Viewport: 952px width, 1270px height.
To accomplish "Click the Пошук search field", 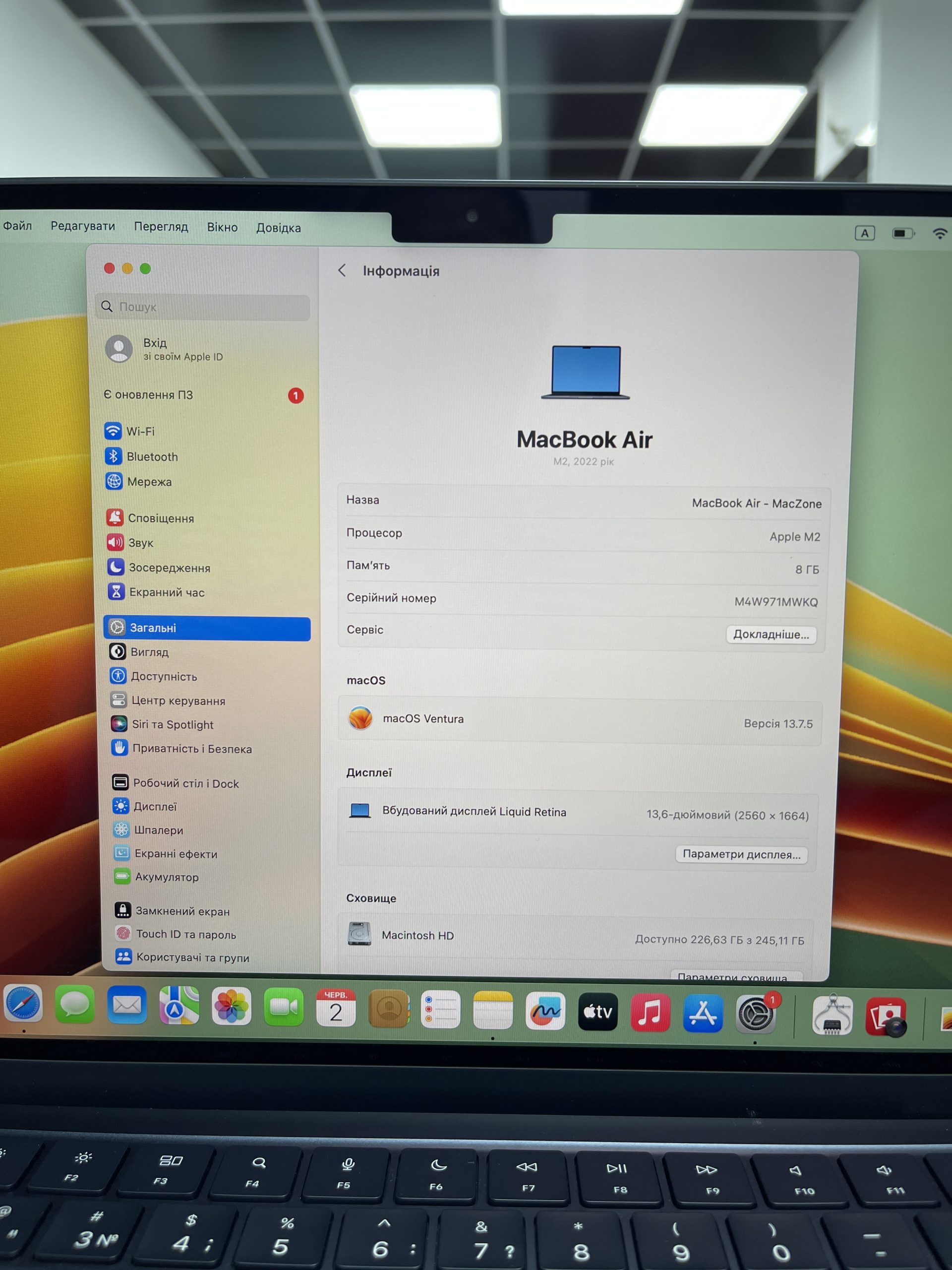I will tap(203, 307).
